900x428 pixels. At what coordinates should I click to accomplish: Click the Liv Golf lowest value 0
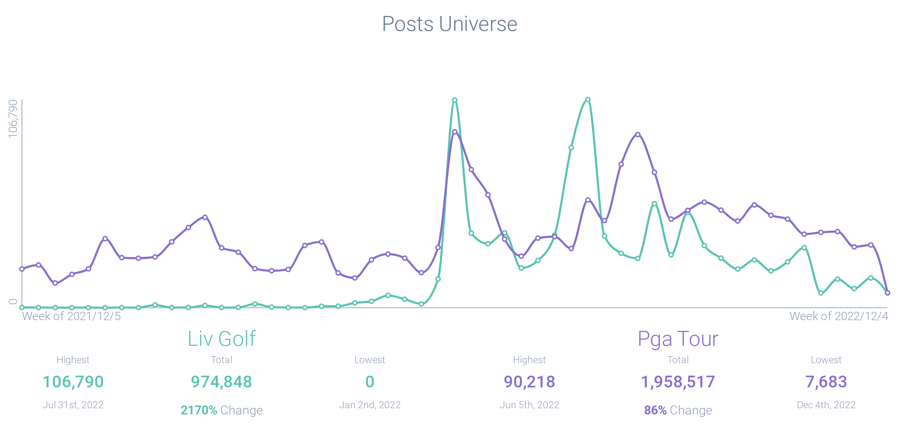pos(370,381)
